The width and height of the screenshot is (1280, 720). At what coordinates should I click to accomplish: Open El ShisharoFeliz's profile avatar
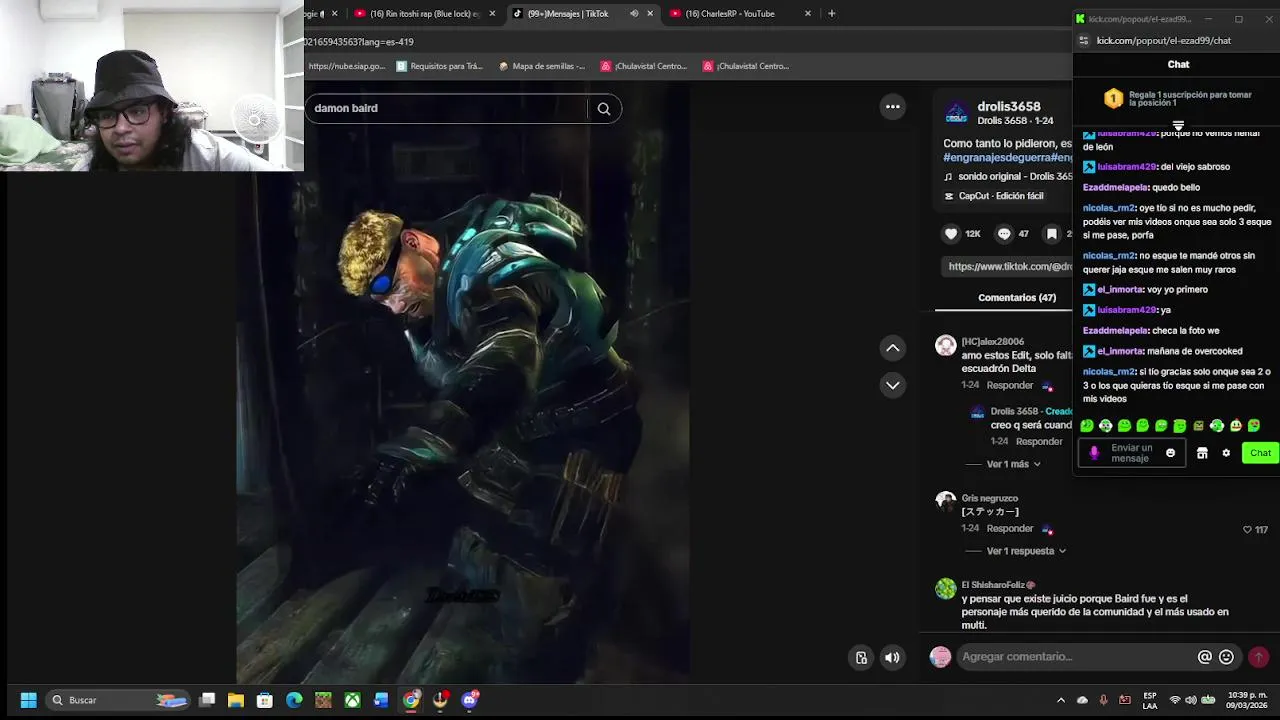pyautogui.click(x=946, y=589)
